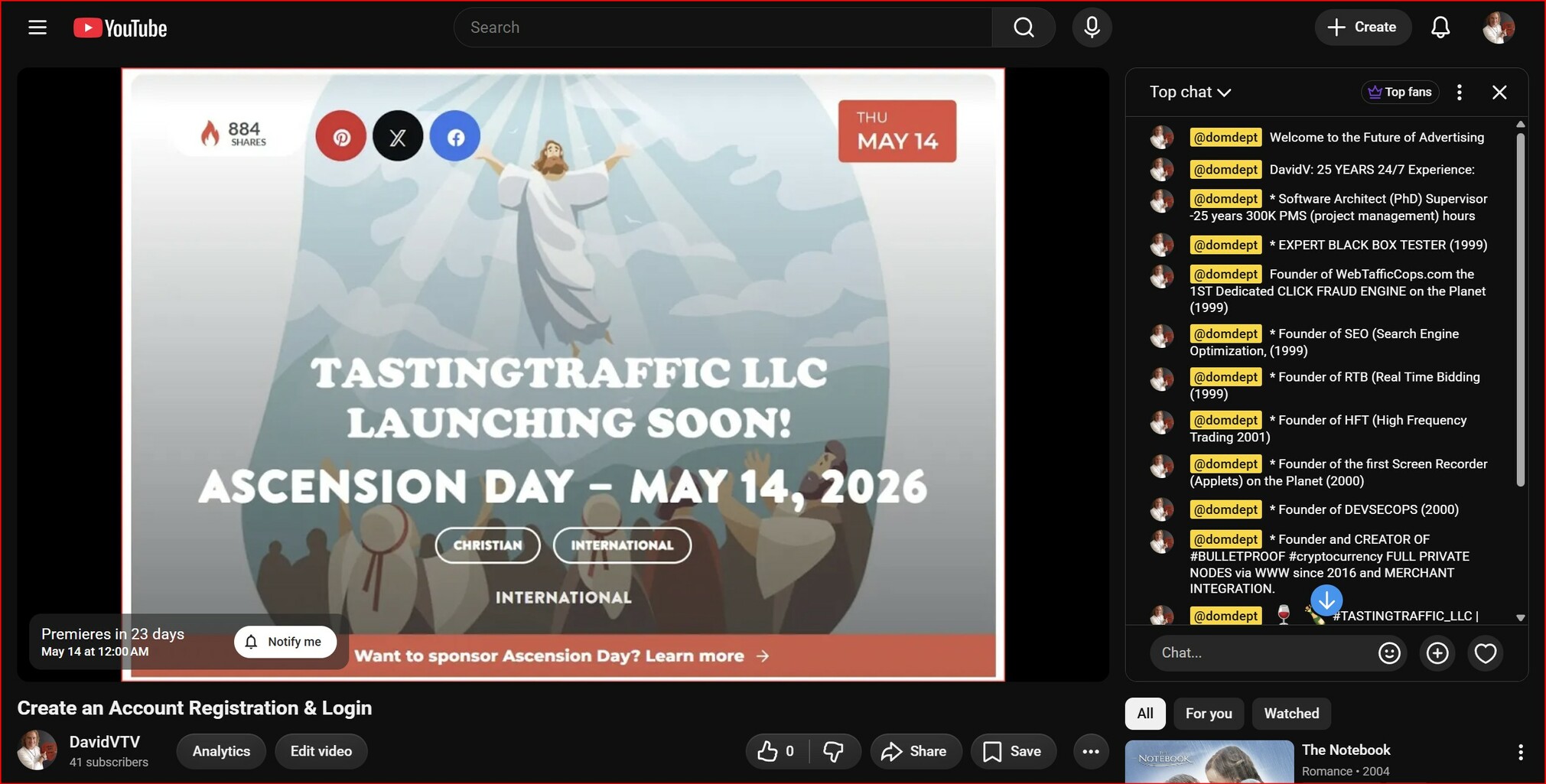Start voice search with microphone

(x=1092, y=28)
